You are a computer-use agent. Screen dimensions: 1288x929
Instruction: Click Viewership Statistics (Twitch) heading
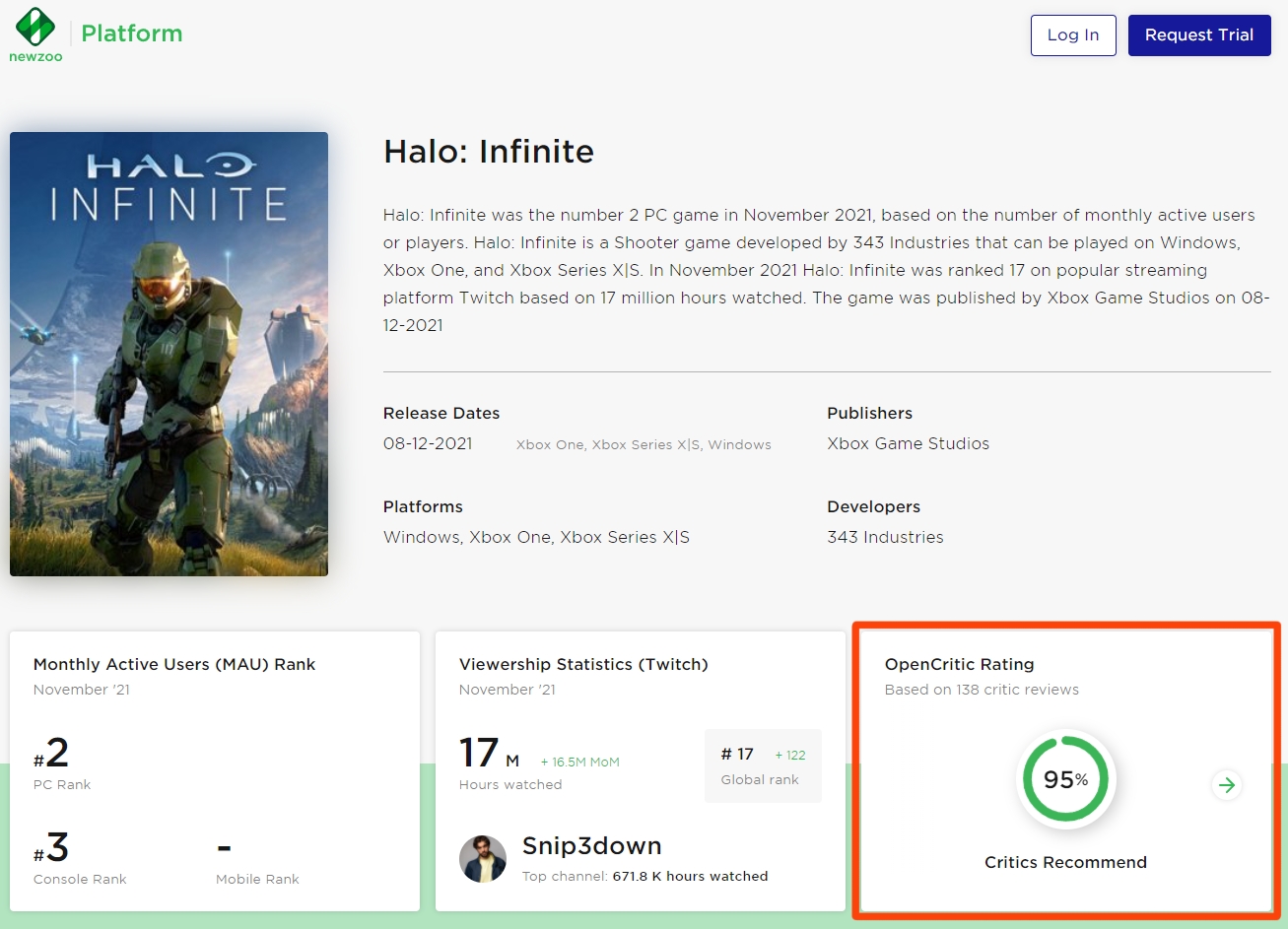point(583,664)
